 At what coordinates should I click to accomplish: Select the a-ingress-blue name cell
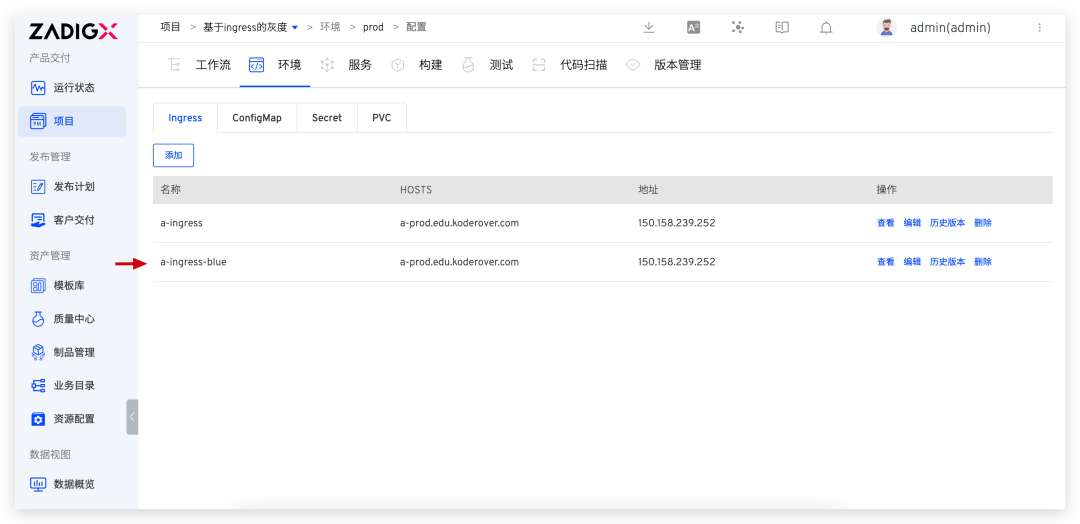click(194, 262)
